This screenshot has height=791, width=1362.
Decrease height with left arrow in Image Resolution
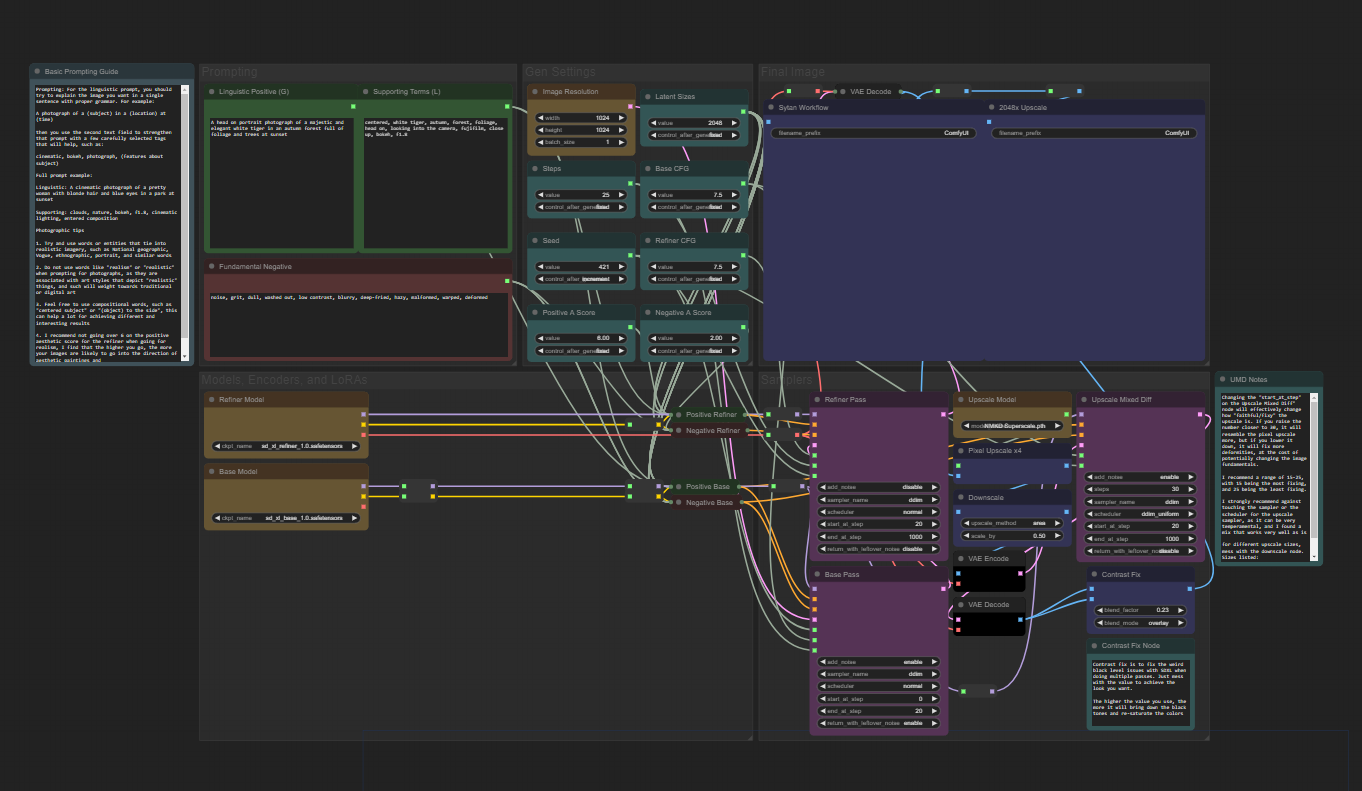(x=542, y=130)
